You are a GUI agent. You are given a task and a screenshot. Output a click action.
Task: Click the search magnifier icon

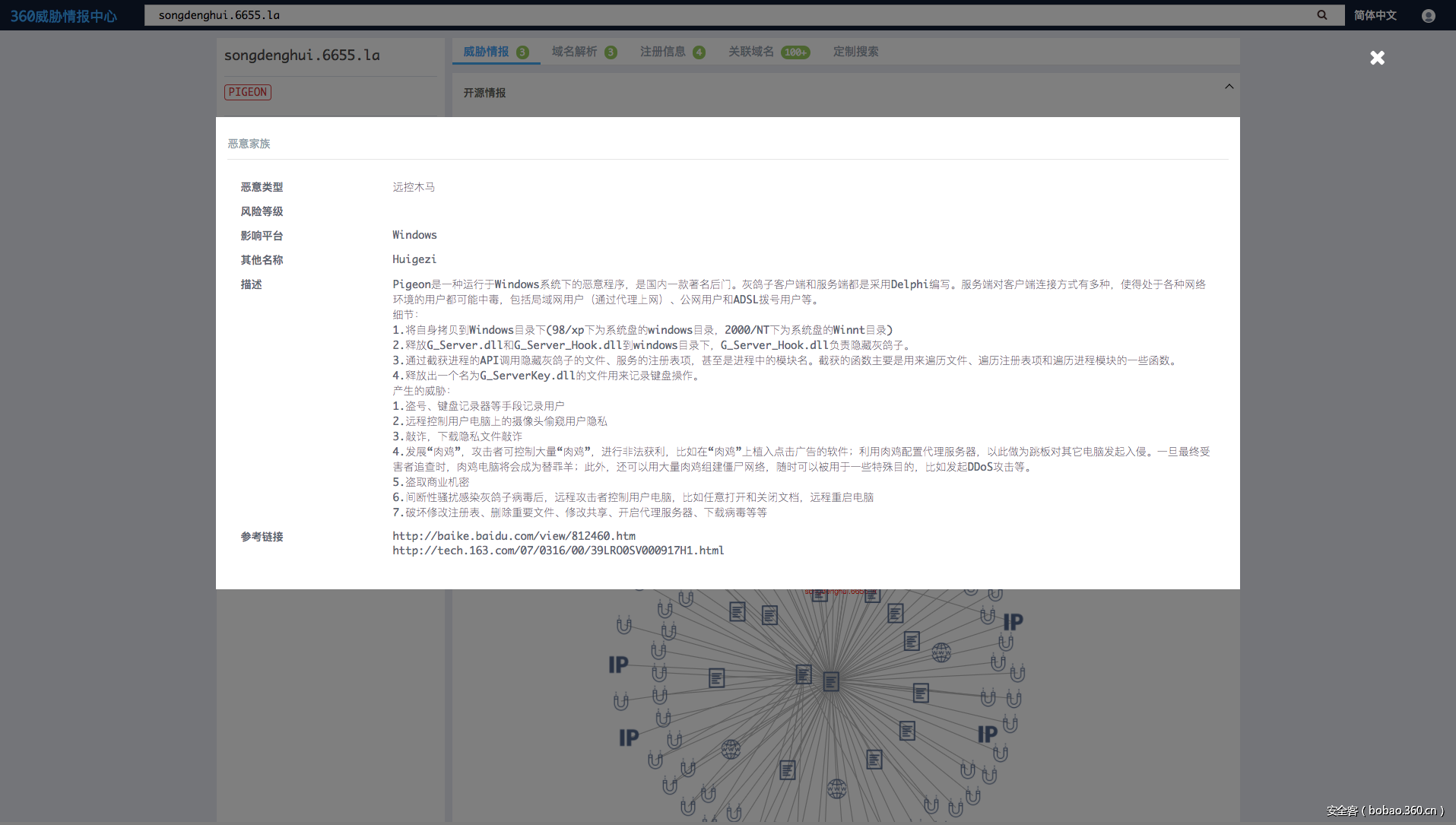pyautogui.click(x=1321, y=14)
